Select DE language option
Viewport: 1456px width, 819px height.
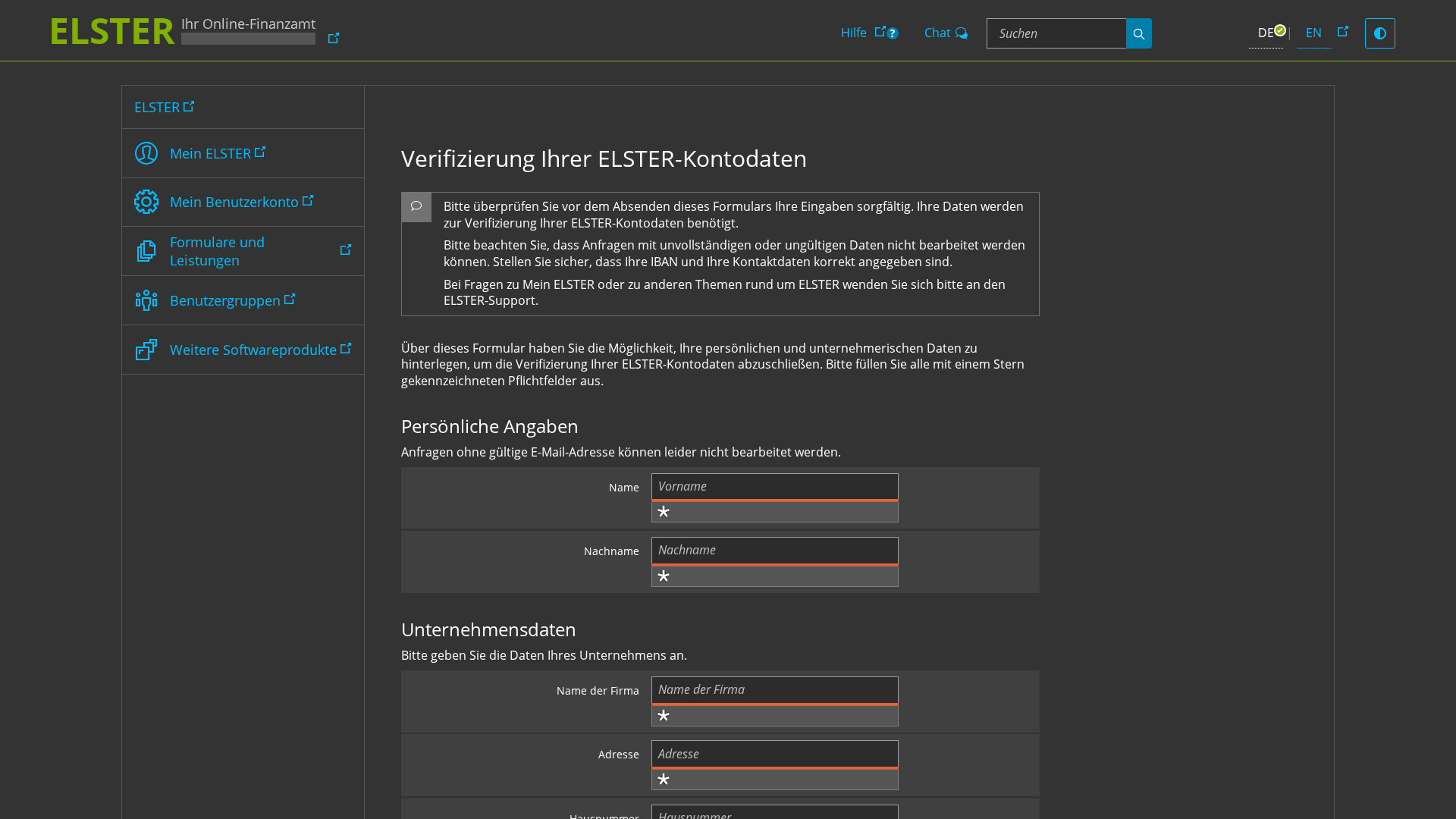coord(1266,33)
